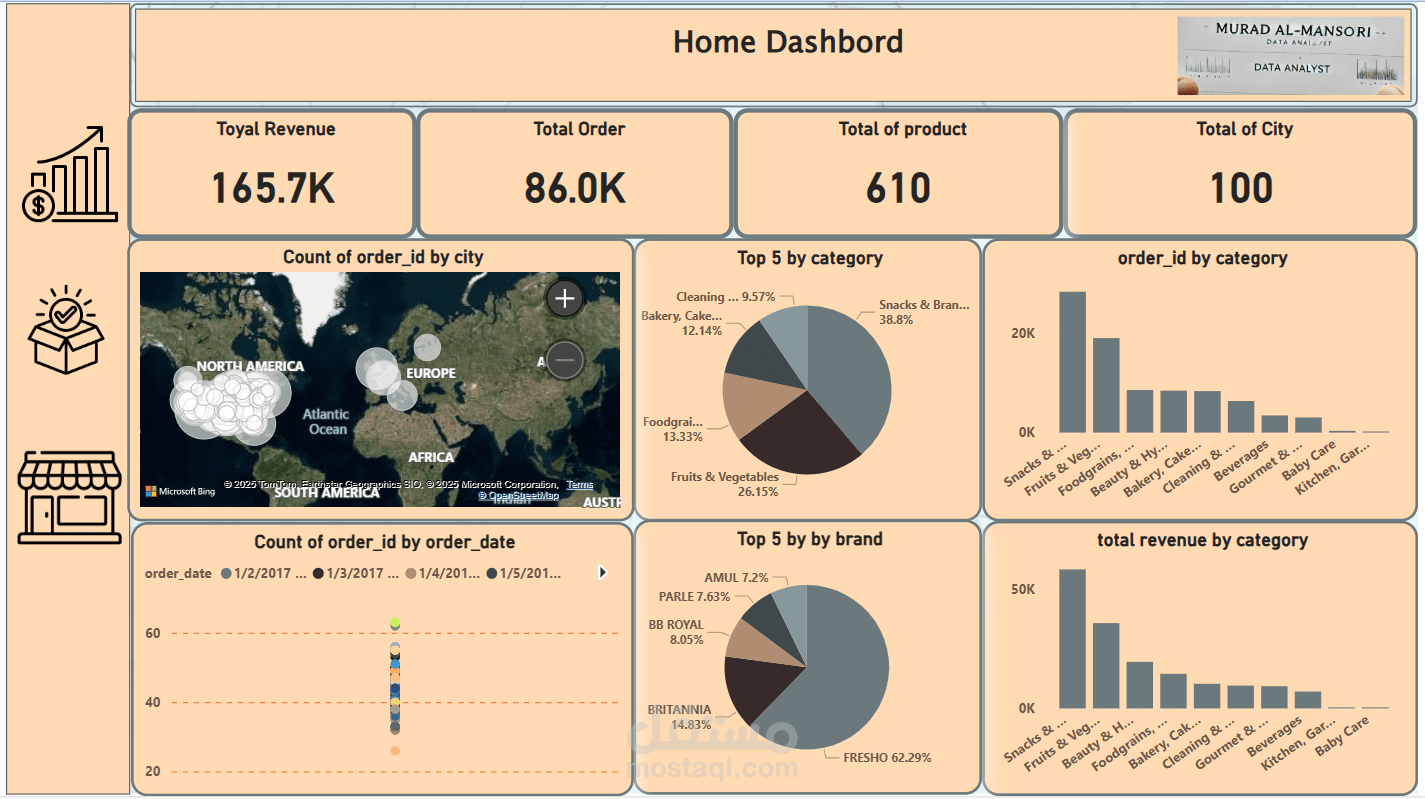This screenshot has width=1425, height=799.
Task: Click the Microsoft Bing logo on the map
Action: (x=180, y=489)
